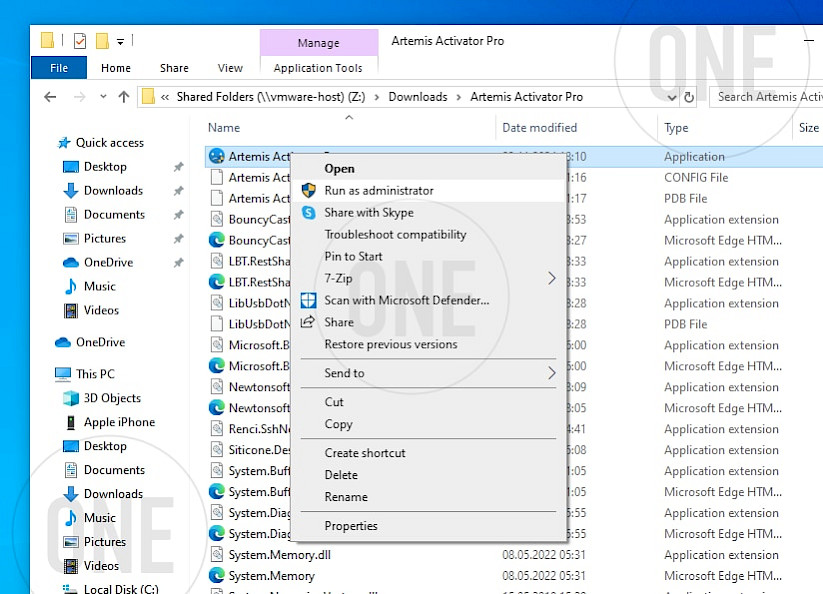Unpin Documents from Quick access
823x594 pixels.
tap(178, 215)
